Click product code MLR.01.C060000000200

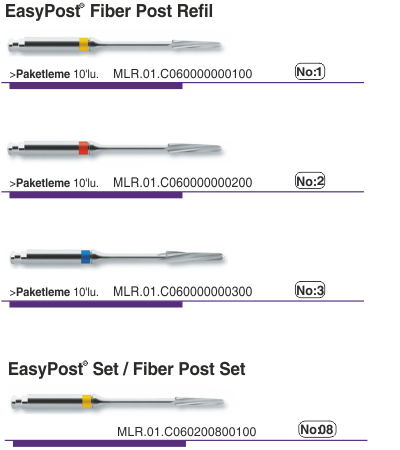(x=183, y=183)
